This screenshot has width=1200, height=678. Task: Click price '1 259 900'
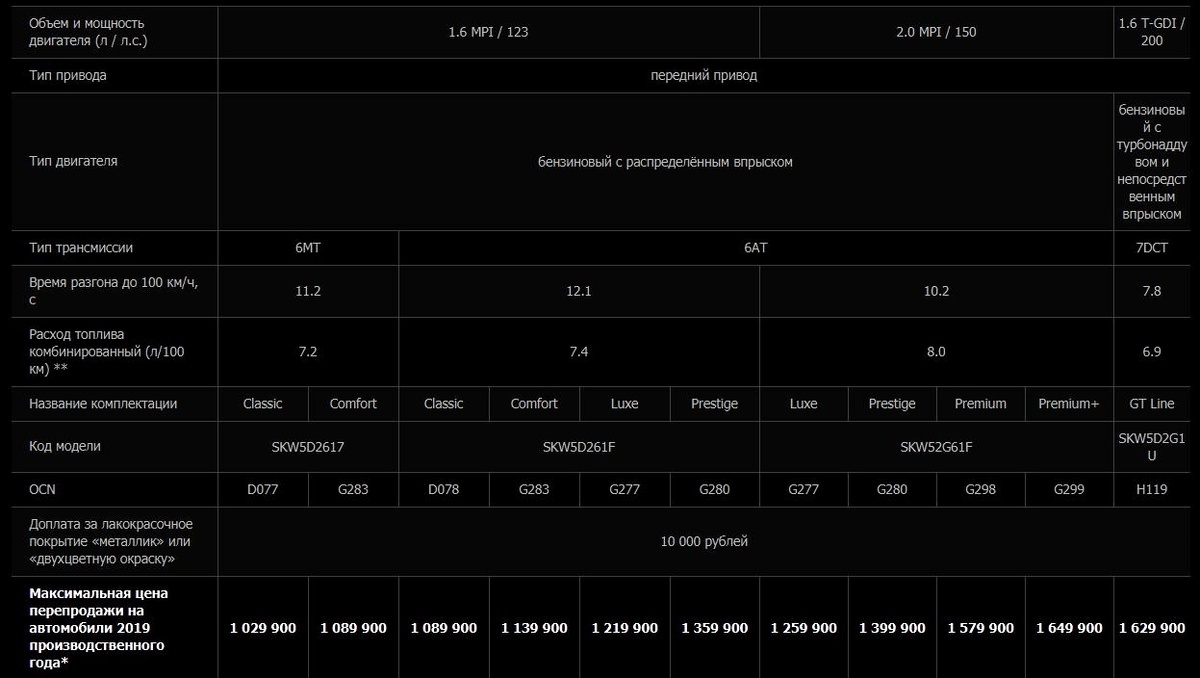tap(803, 628)
